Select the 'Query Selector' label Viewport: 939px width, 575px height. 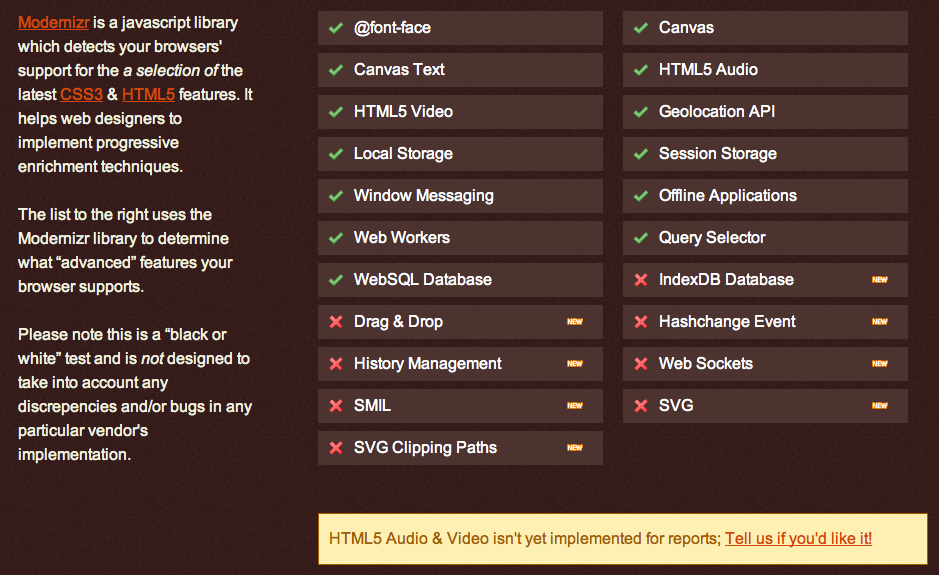pos(711,238)
